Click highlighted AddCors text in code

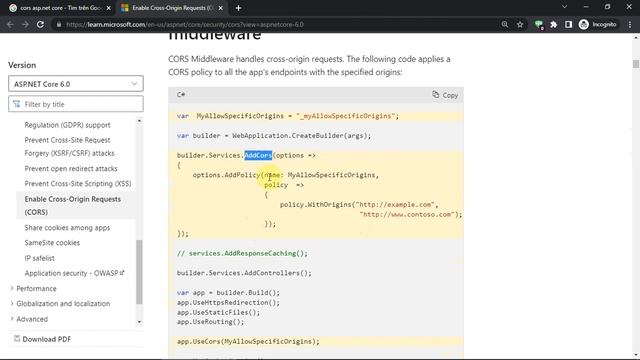tap(258, 156)
